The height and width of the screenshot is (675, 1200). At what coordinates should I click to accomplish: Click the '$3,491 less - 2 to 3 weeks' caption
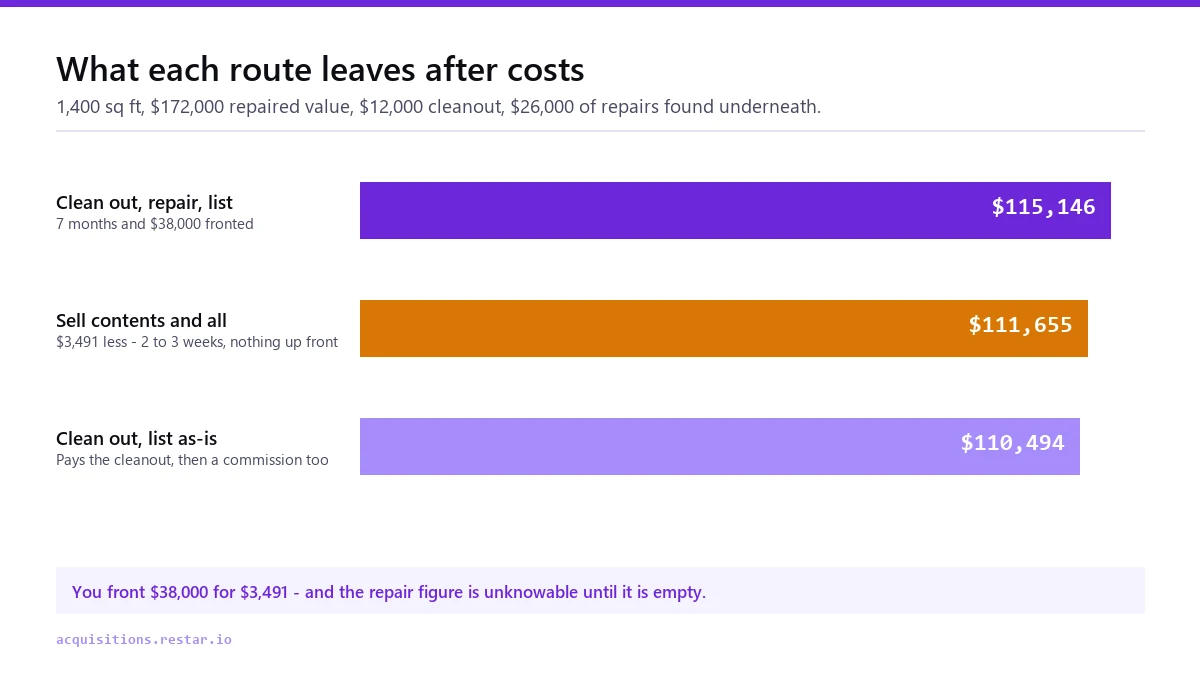click(x=197, y=342)
